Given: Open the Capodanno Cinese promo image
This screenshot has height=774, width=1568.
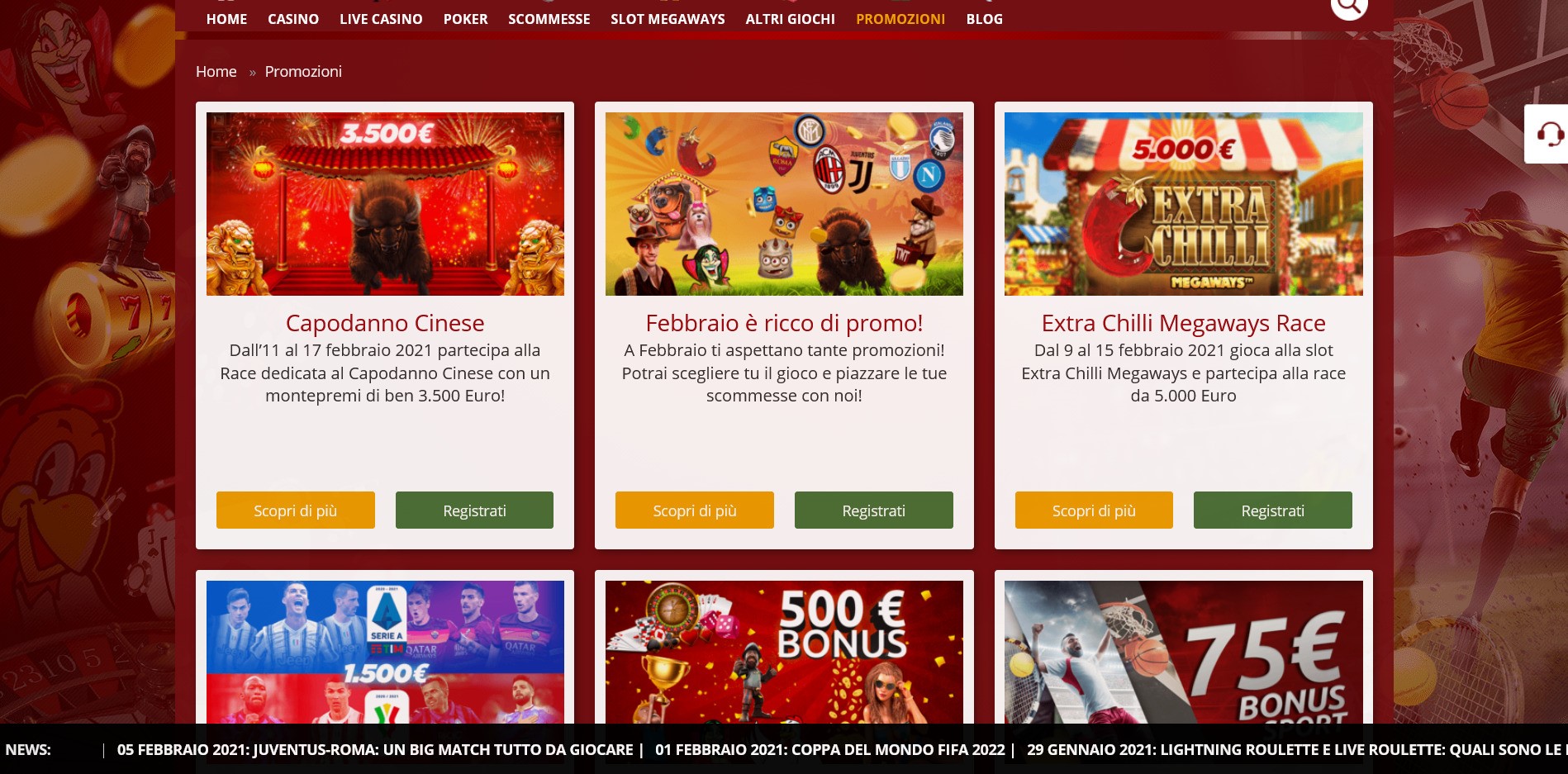Looking at the screenshot, I should coord(385,204).
